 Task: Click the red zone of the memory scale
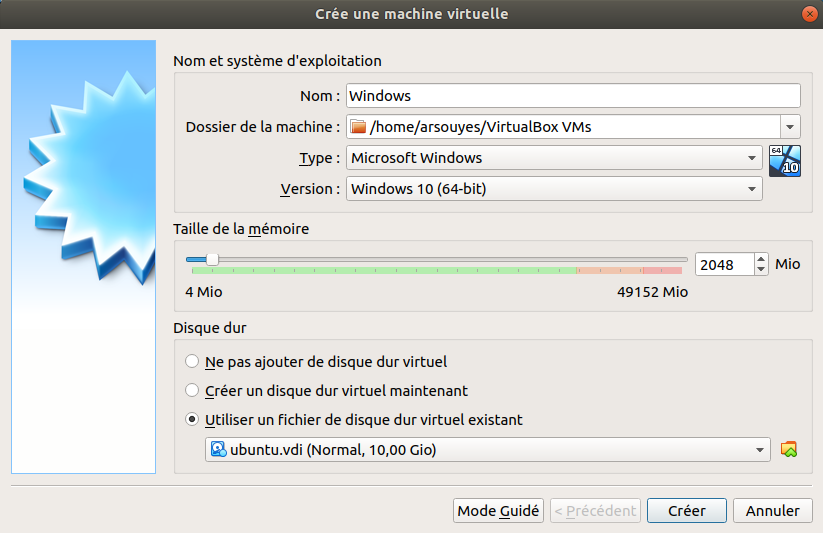(x=662, y=270)
